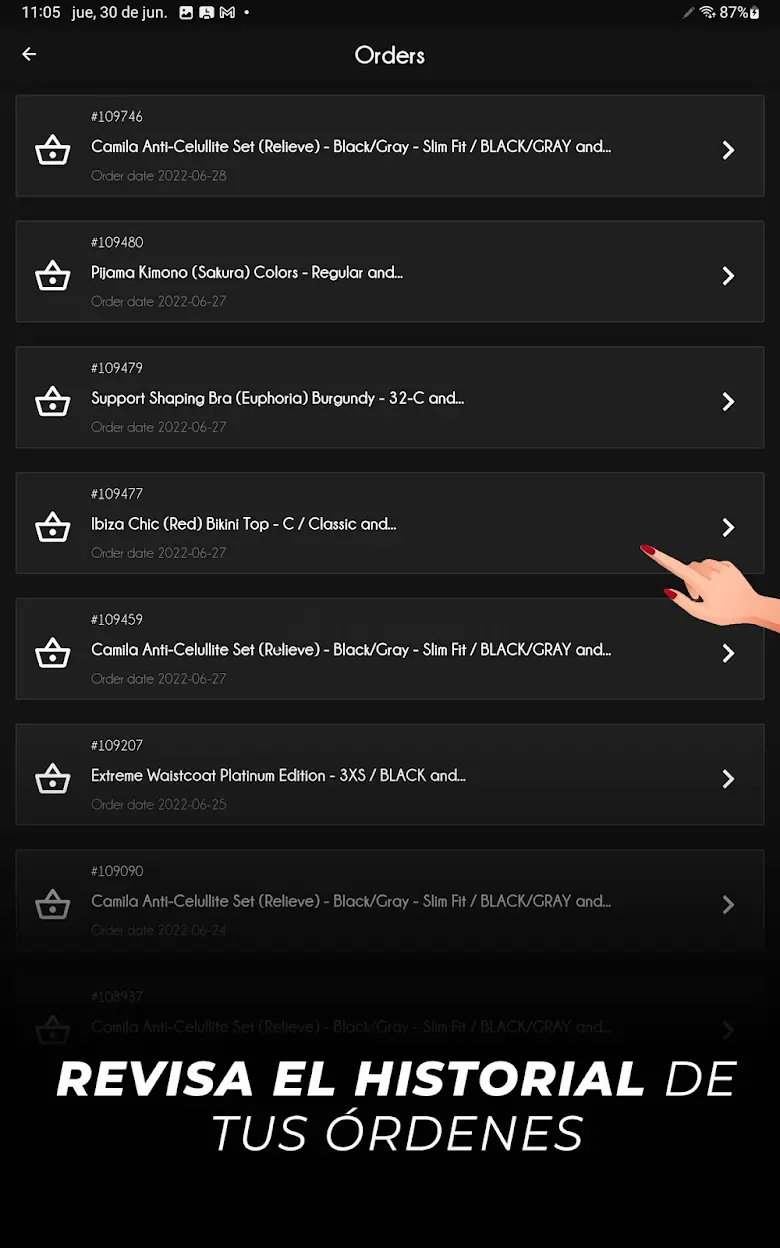Open the chevron of order #109459

728,653
